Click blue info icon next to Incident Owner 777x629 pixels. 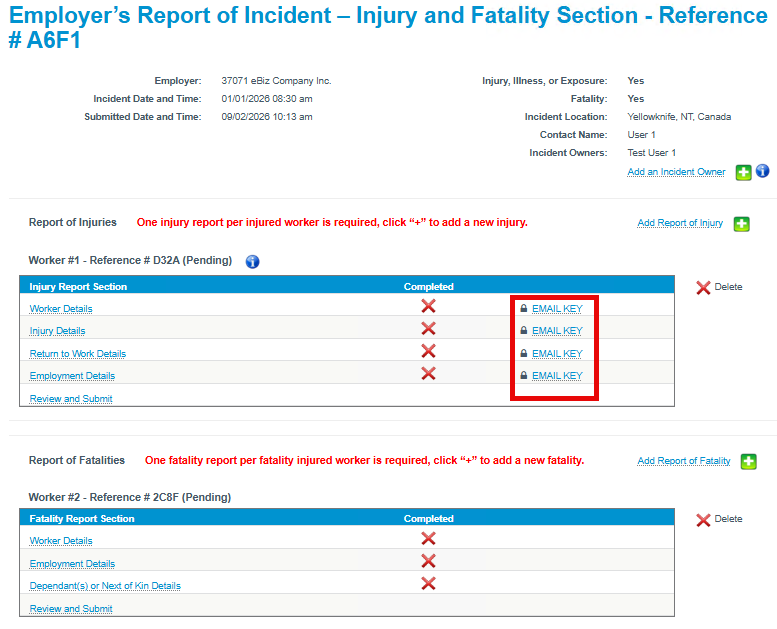click(763, 172)
